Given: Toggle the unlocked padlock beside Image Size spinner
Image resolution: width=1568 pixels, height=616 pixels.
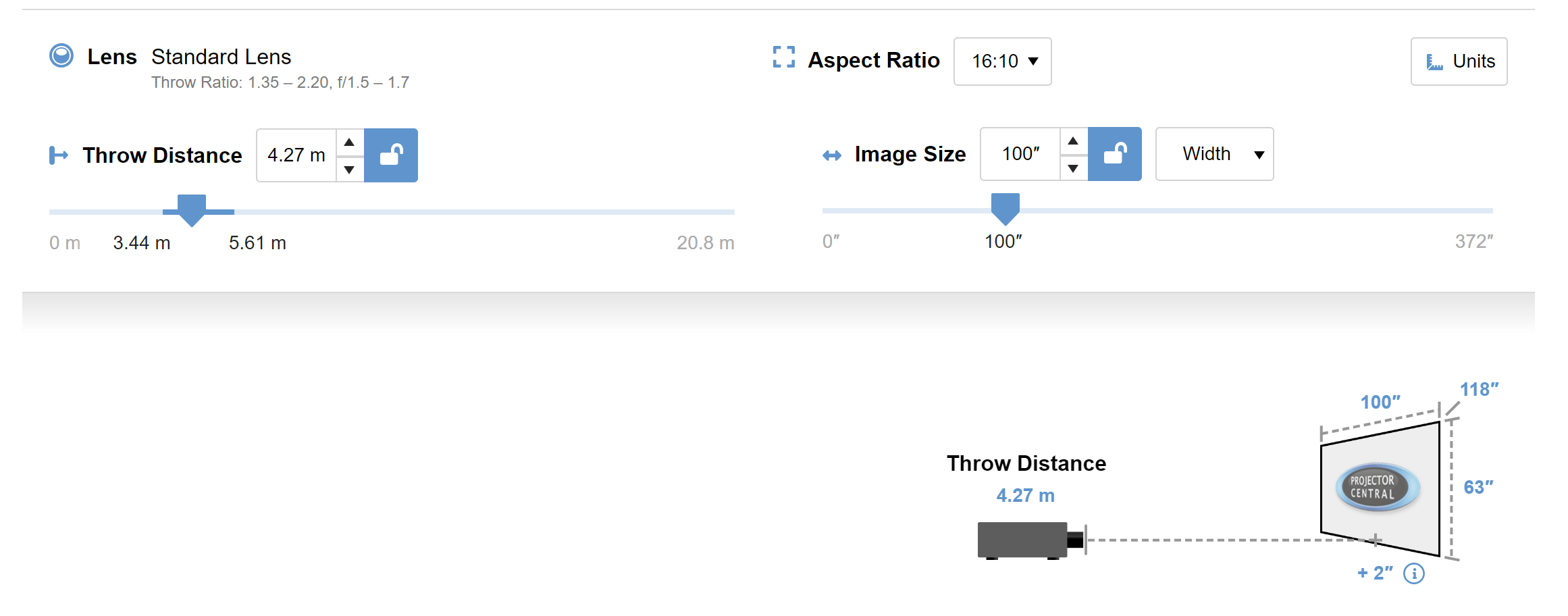Looking at the screenshot, I should [x=1114, y=154].
